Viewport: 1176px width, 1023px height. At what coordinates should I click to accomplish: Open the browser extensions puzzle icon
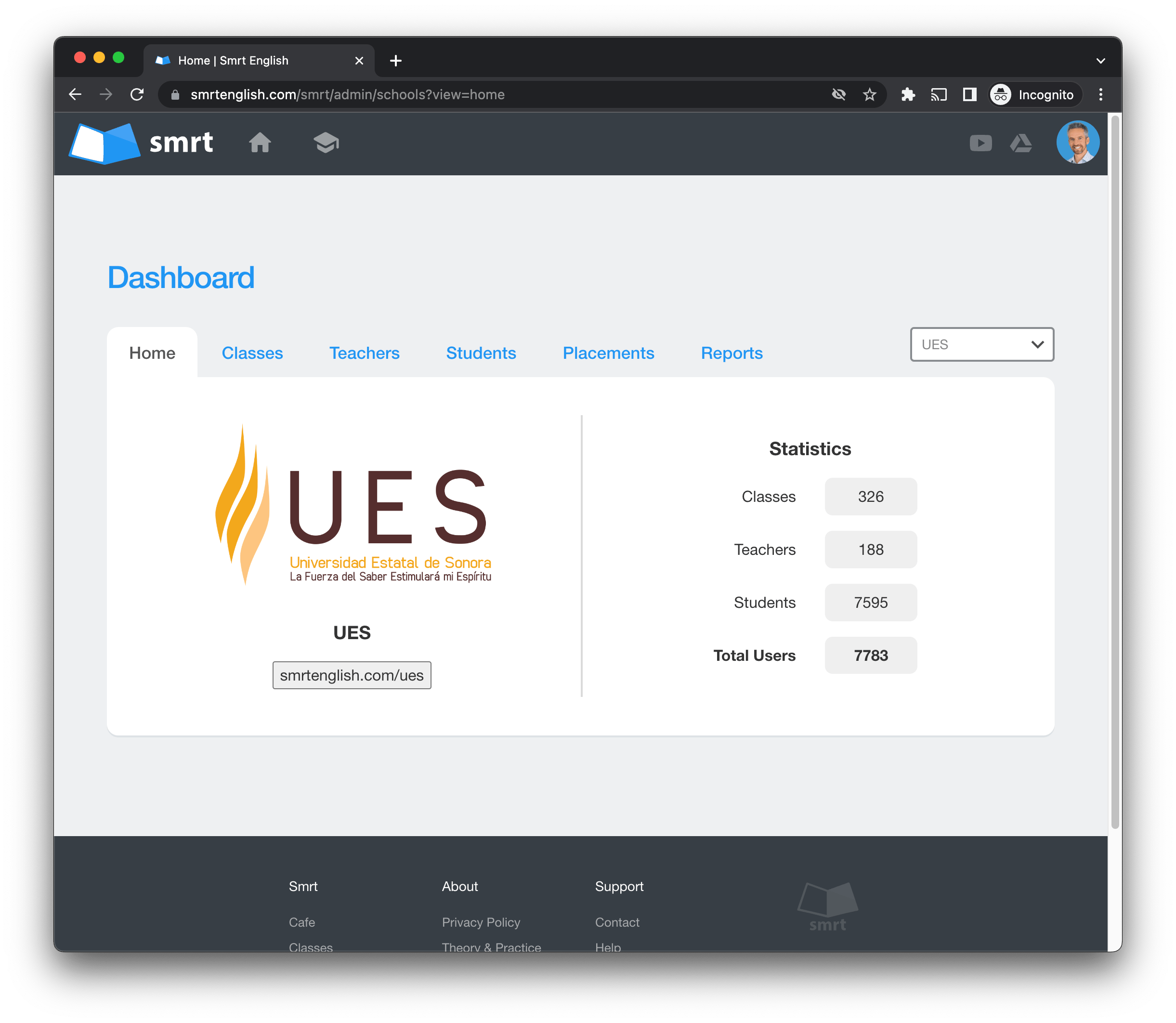[x=908, y=95]
